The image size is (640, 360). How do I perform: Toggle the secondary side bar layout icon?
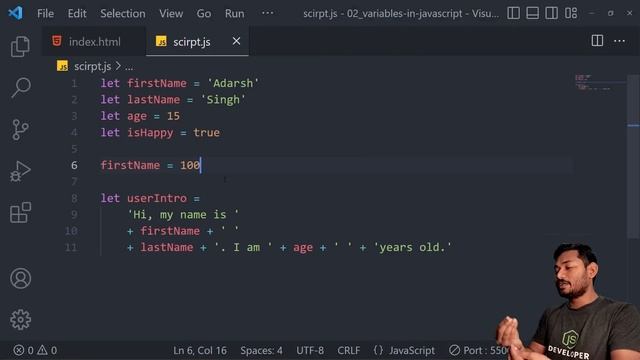tap(551, 13)
